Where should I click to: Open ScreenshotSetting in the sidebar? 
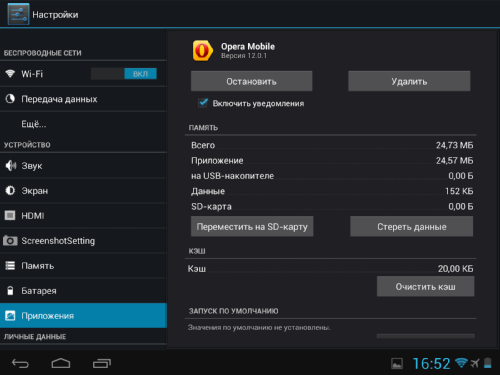click(x=83, y=241)
